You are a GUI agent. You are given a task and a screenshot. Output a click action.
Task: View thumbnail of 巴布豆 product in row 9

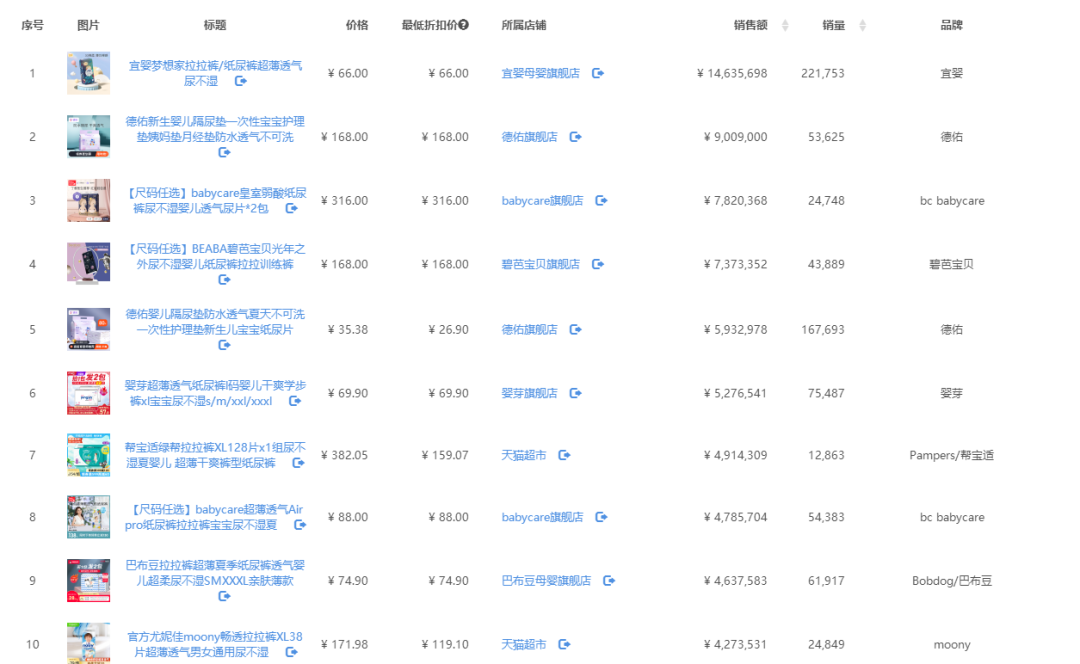88,581
